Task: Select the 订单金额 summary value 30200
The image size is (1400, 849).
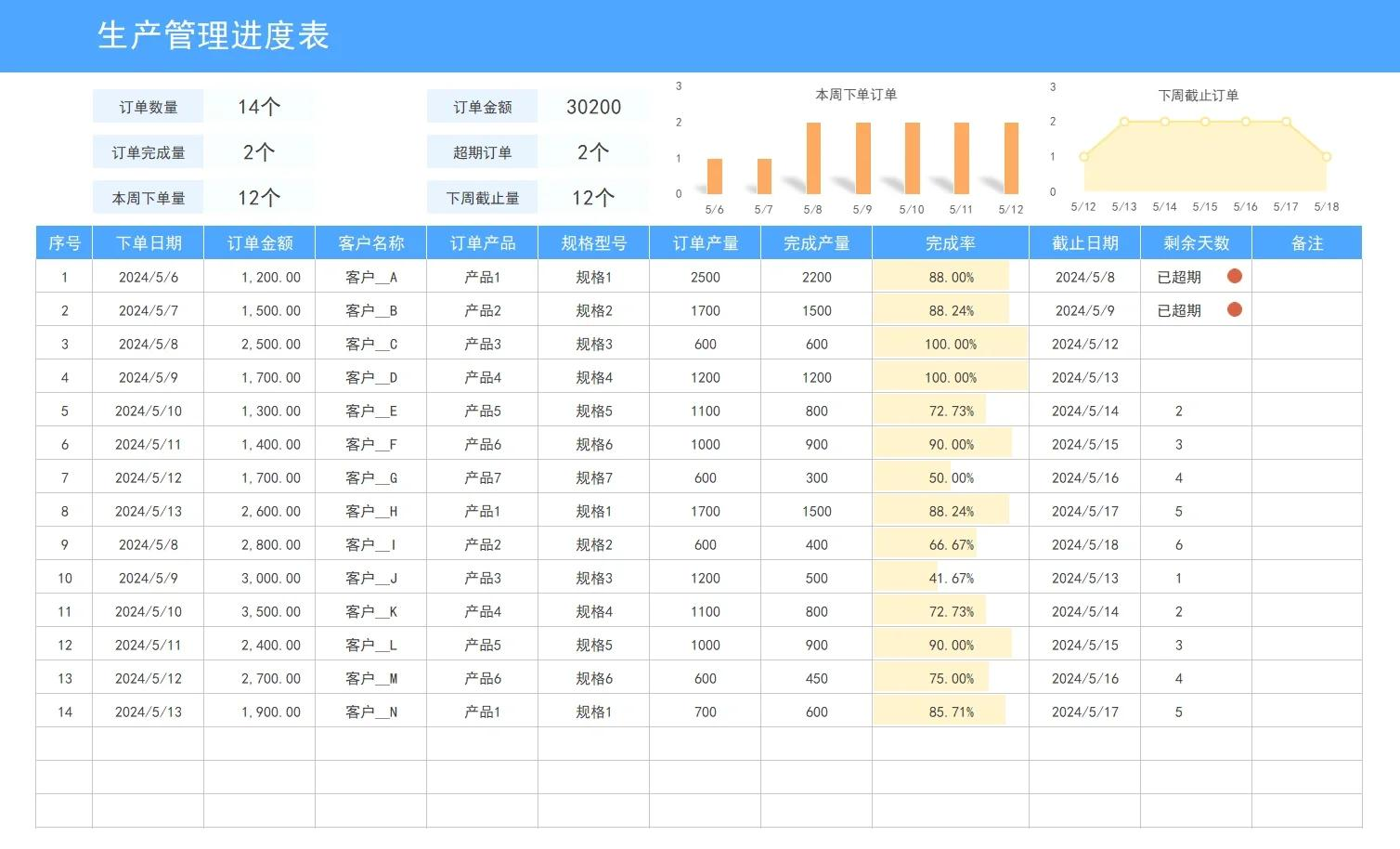Action: point(593,107)
